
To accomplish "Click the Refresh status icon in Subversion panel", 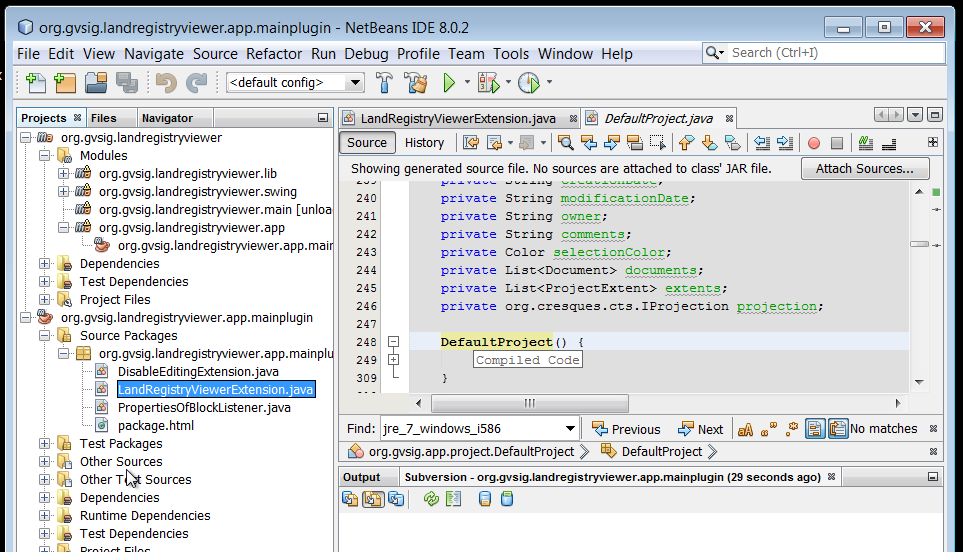I will point(431,498).
